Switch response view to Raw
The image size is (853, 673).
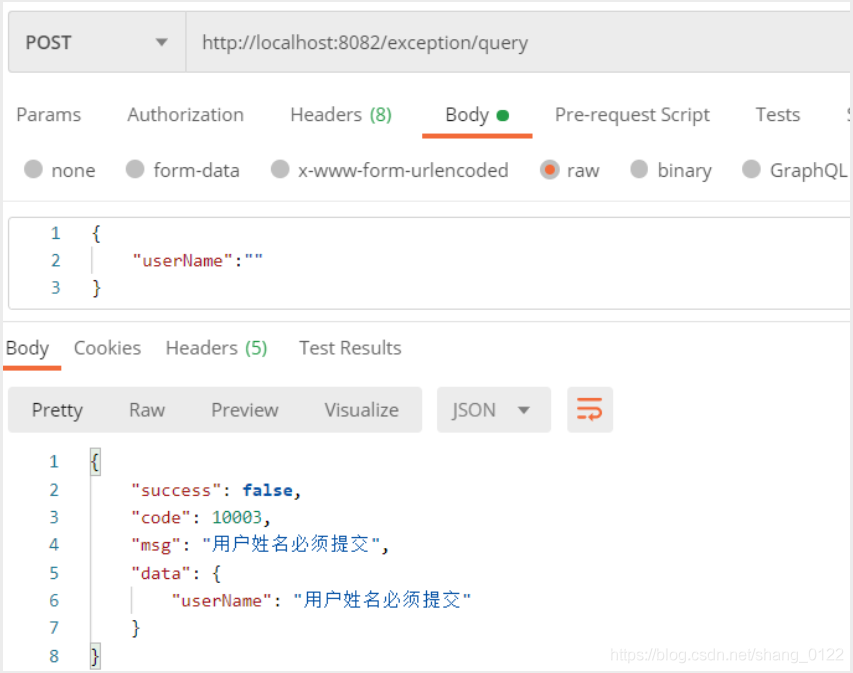coord(147,410)
